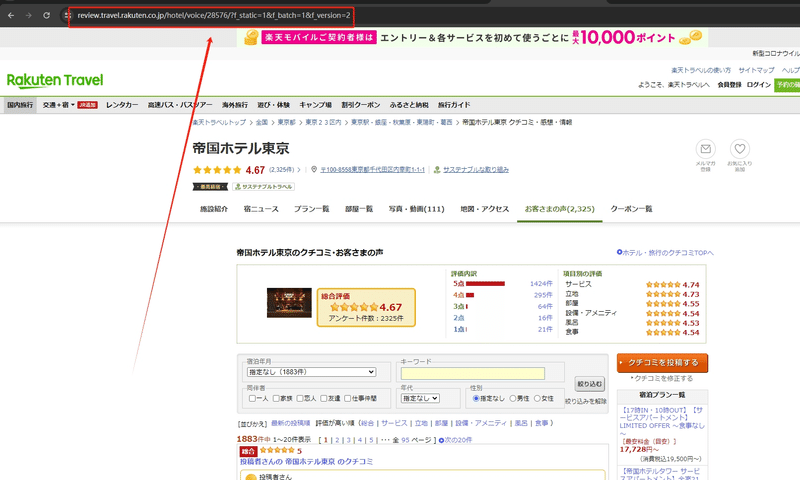
Task: Select 指定なし gender radio button
Action: (476, 398)
